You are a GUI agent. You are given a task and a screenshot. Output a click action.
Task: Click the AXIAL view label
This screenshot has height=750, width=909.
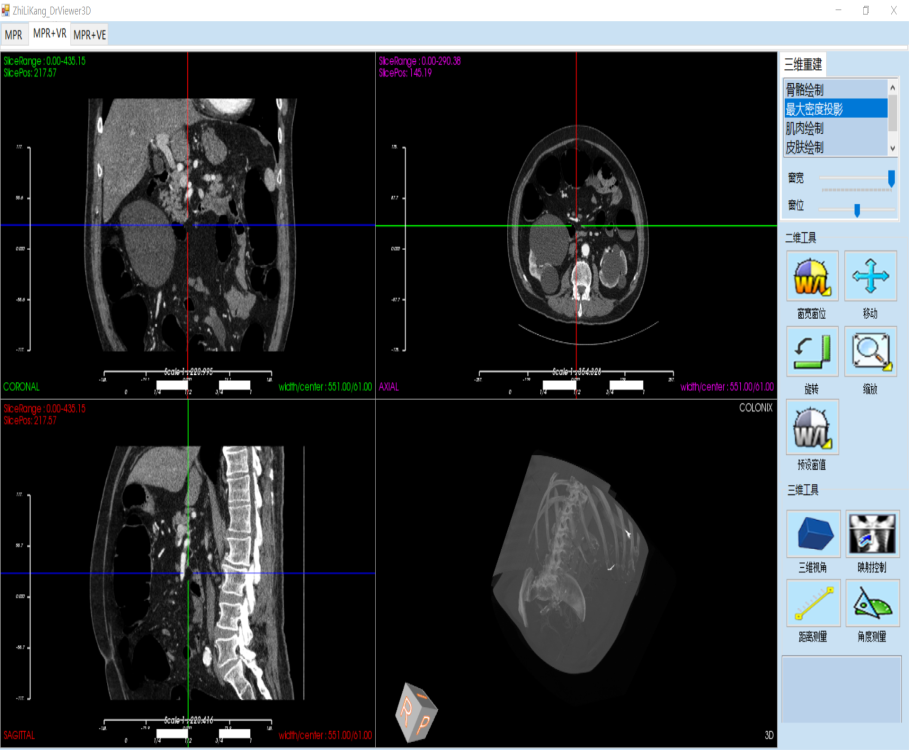(389, 387)
